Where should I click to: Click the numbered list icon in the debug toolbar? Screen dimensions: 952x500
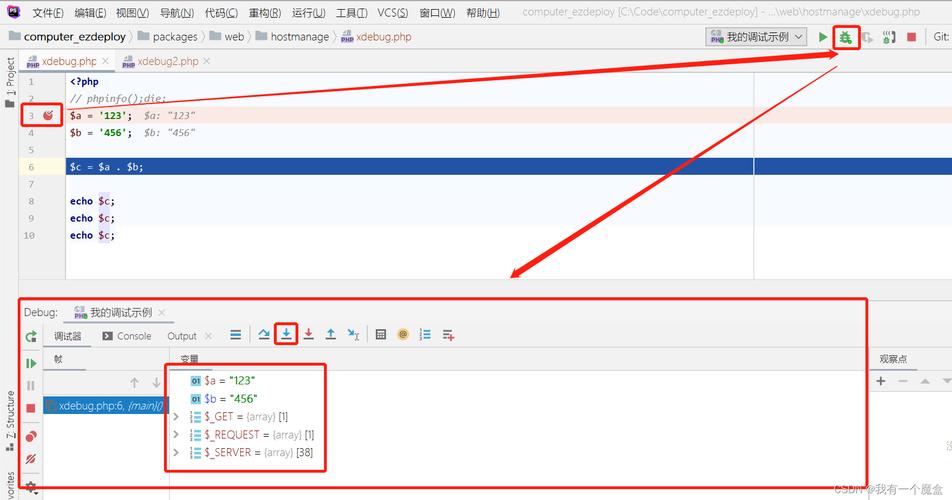coord(425,334)
